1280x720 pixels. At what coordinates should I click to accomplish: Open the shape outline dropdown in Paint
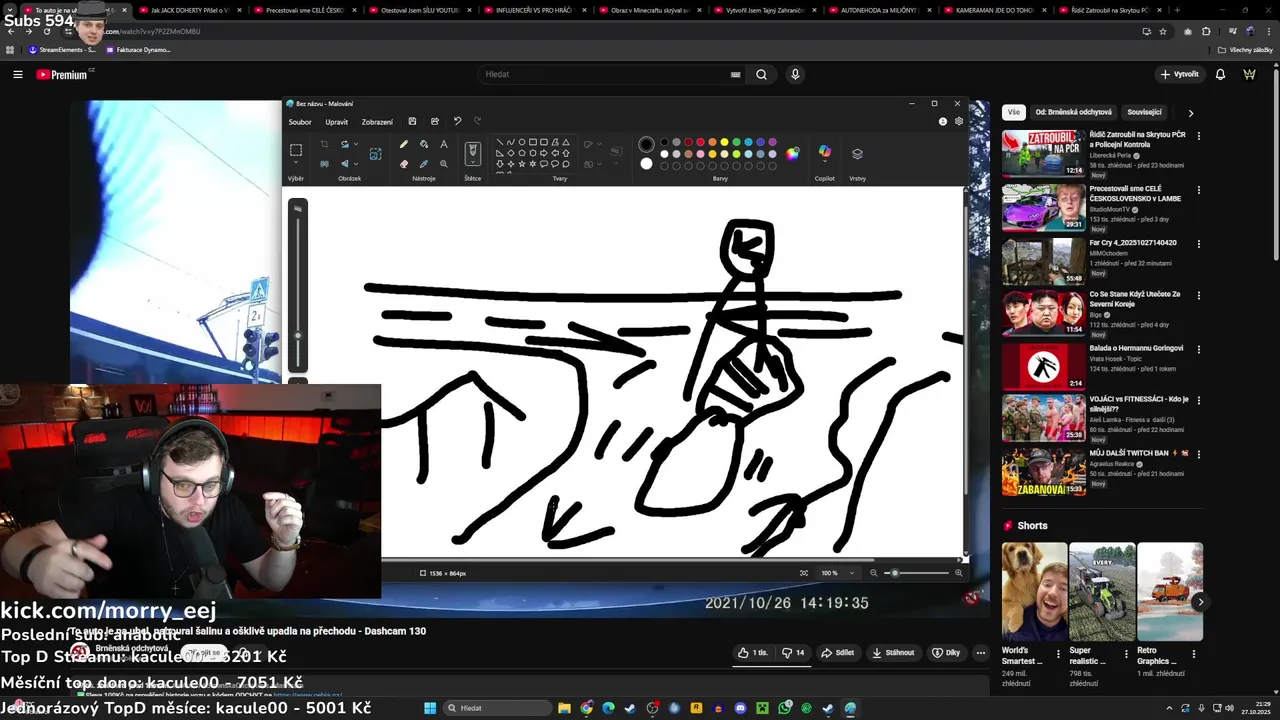pyautogui.click(x=600, y=144)
